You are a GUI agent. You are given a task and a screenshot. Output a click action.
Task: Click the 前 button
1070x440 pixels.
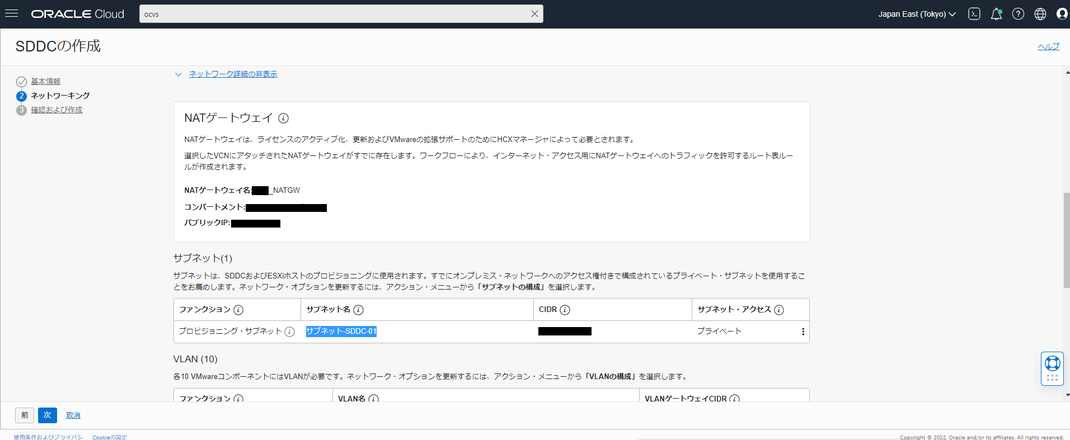point(25,415)
